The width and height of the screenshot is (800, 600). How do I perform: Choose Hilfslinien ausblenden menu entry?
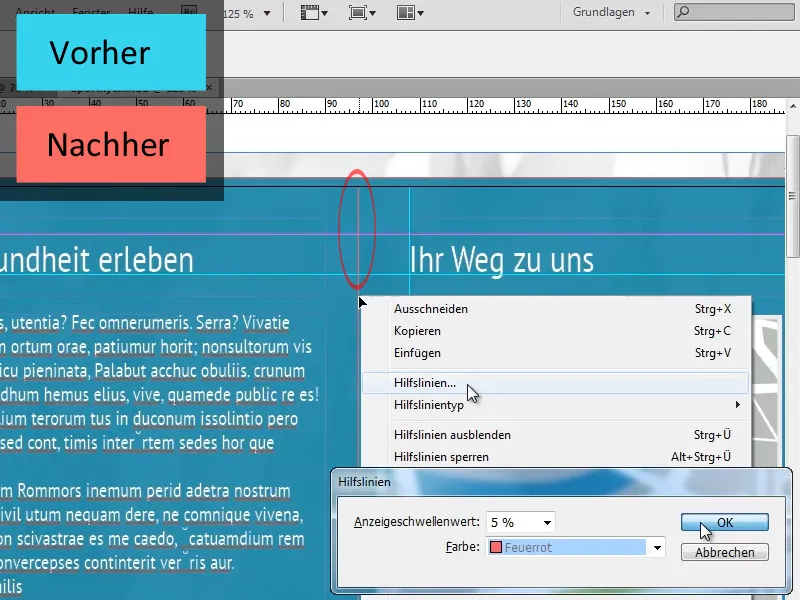tap(556, 435)
